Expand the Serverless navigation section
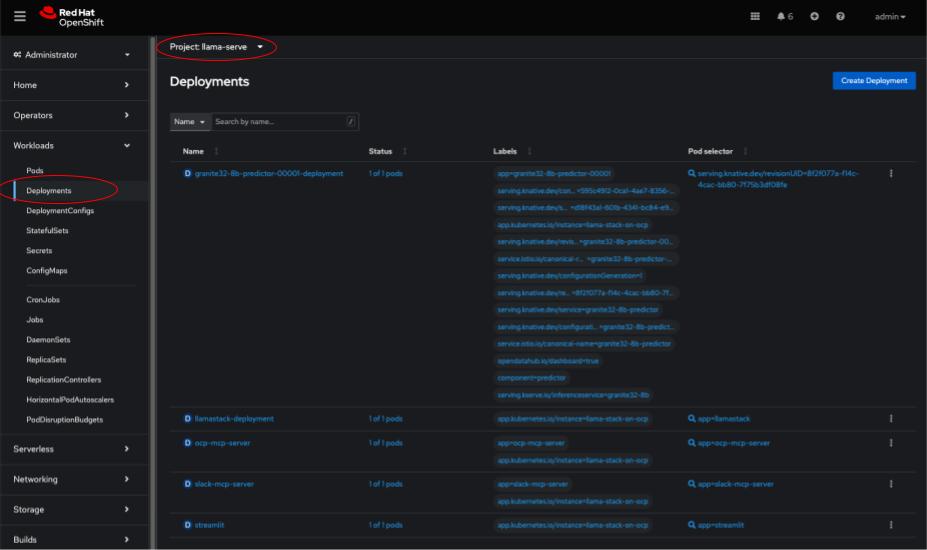This screenshot has width=927, height=550. pos(72,449)
